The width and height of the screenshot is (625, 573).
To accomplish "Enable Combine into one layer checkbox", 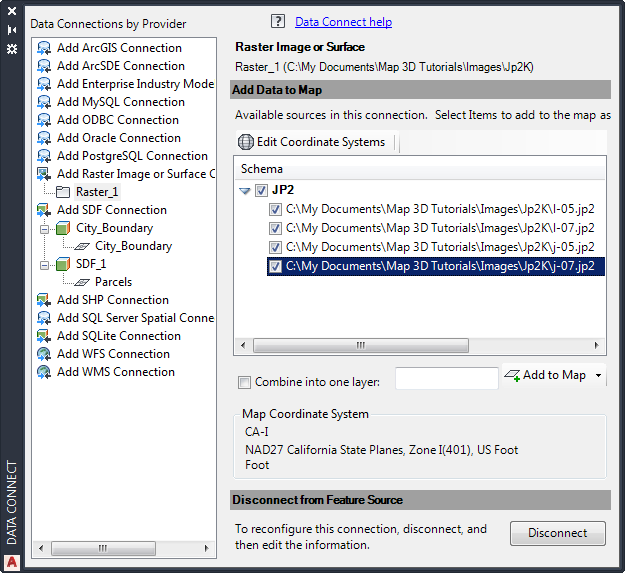I will point(244,383).
